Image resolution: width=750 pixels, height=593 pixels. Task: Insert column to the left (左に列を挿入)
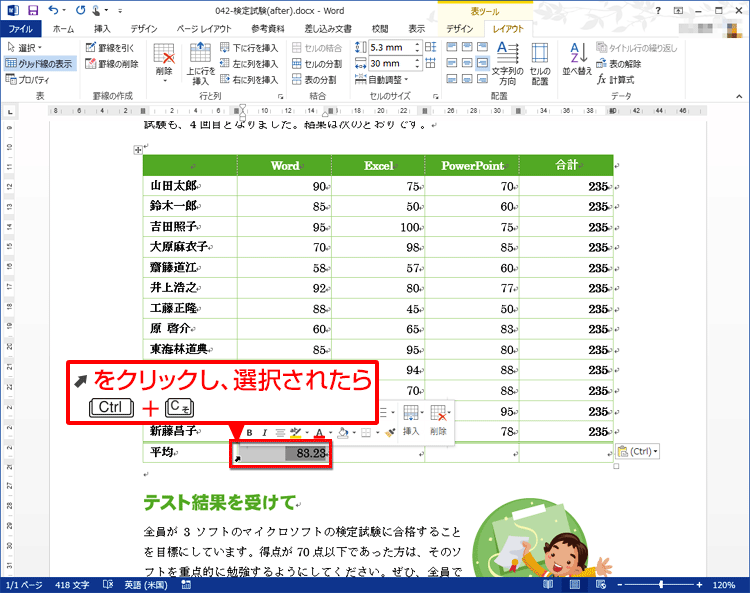coord(249,64)
